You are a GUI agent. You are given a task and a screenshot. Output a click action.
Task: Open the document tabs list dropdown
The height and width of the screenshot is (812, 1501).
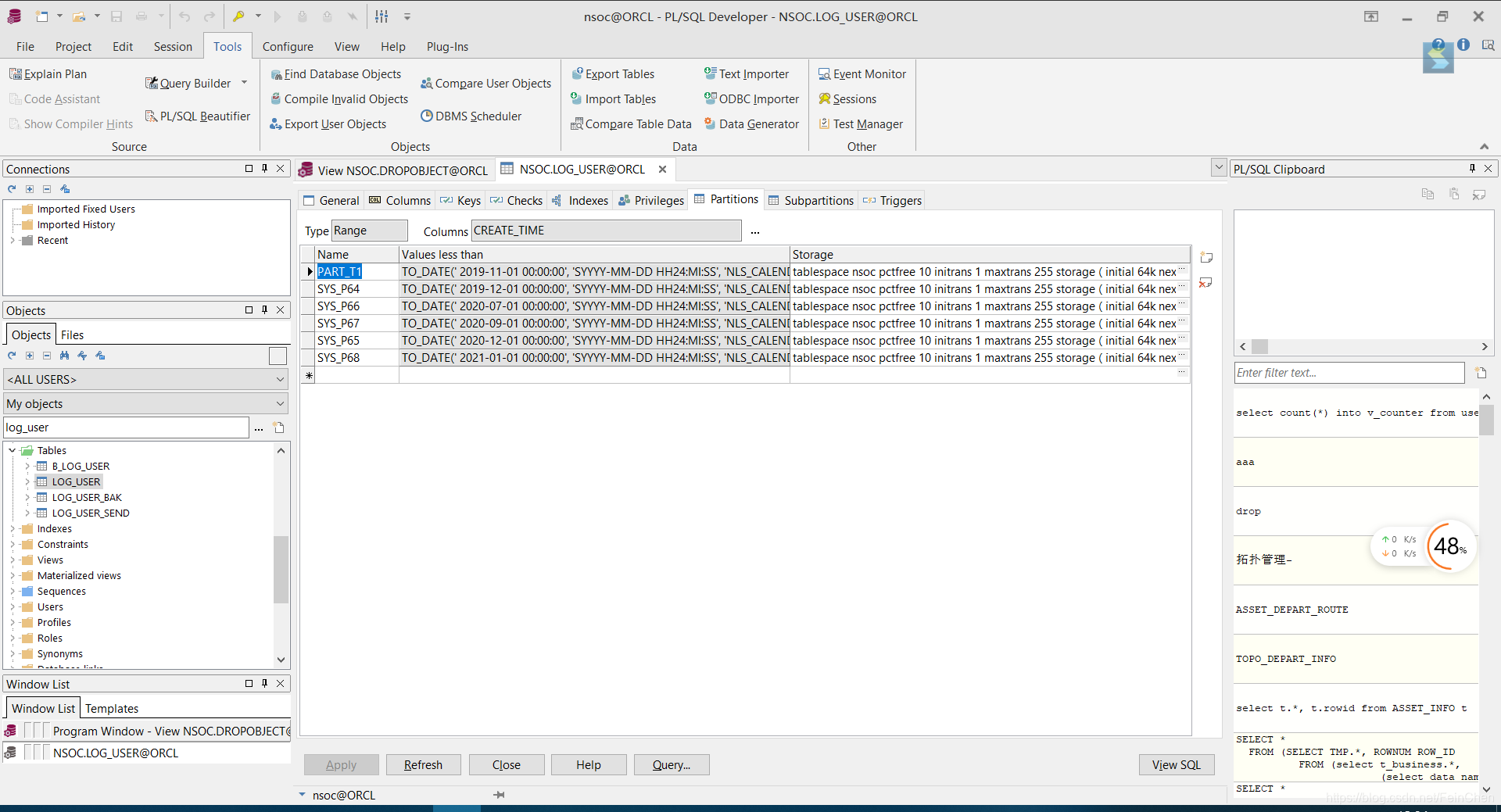coord(1218,167)
